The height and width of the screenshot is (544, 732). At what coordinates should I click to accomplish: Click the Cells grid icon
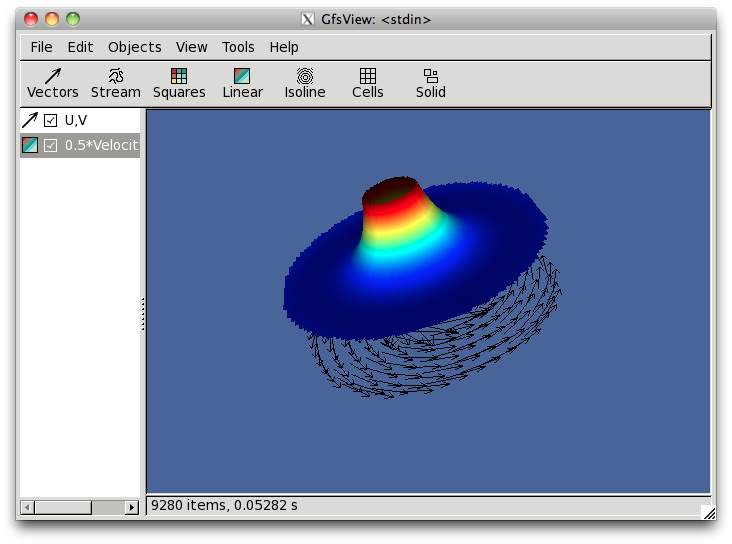click(367, 83)
